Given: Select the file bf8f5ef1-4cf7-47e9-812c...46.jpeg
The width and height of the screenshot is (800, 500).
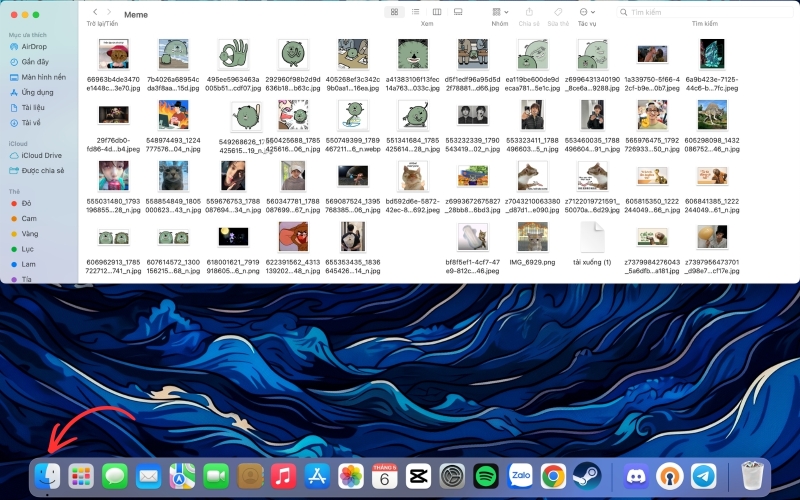Looking at the screenshot, I should tap(472, 237).
